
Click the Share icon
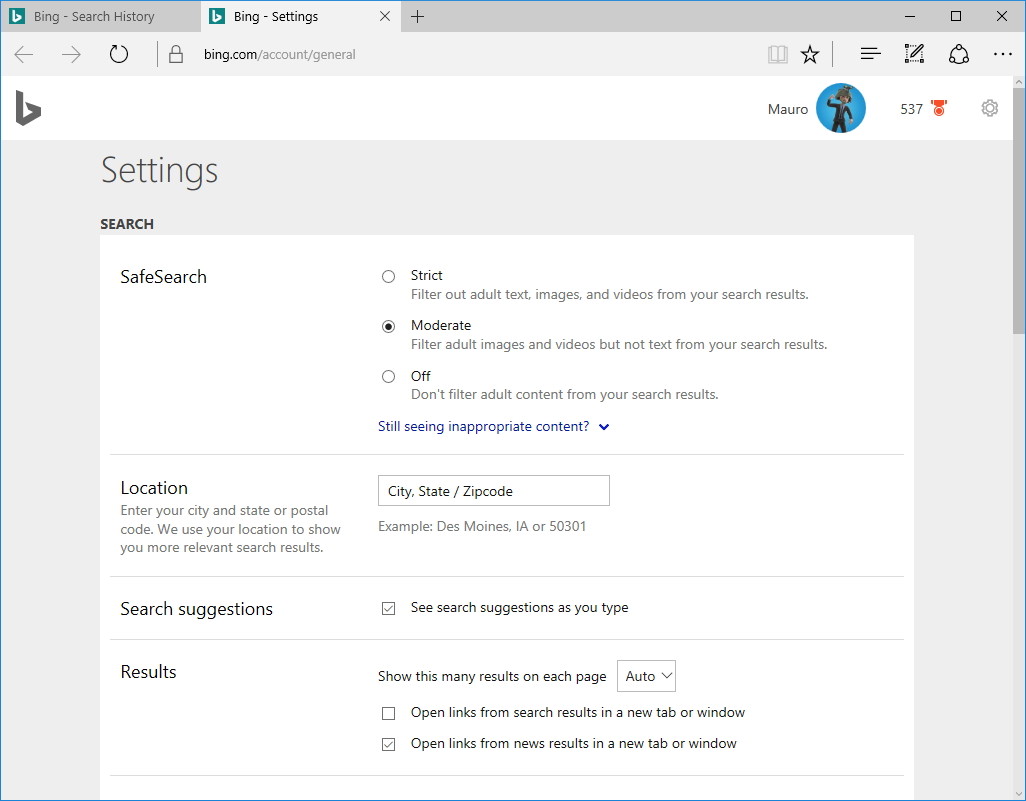[958, 54]
